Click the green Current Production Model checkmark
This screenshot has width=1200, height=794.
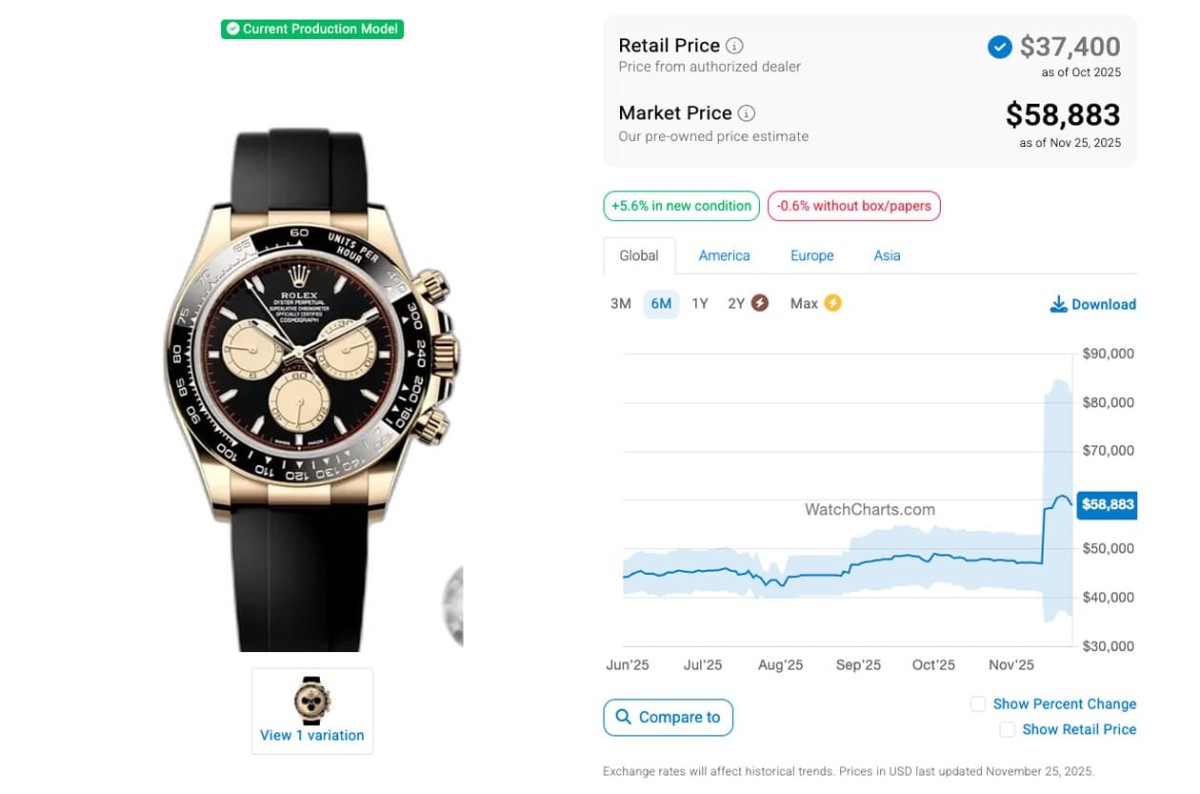[233, 29]
